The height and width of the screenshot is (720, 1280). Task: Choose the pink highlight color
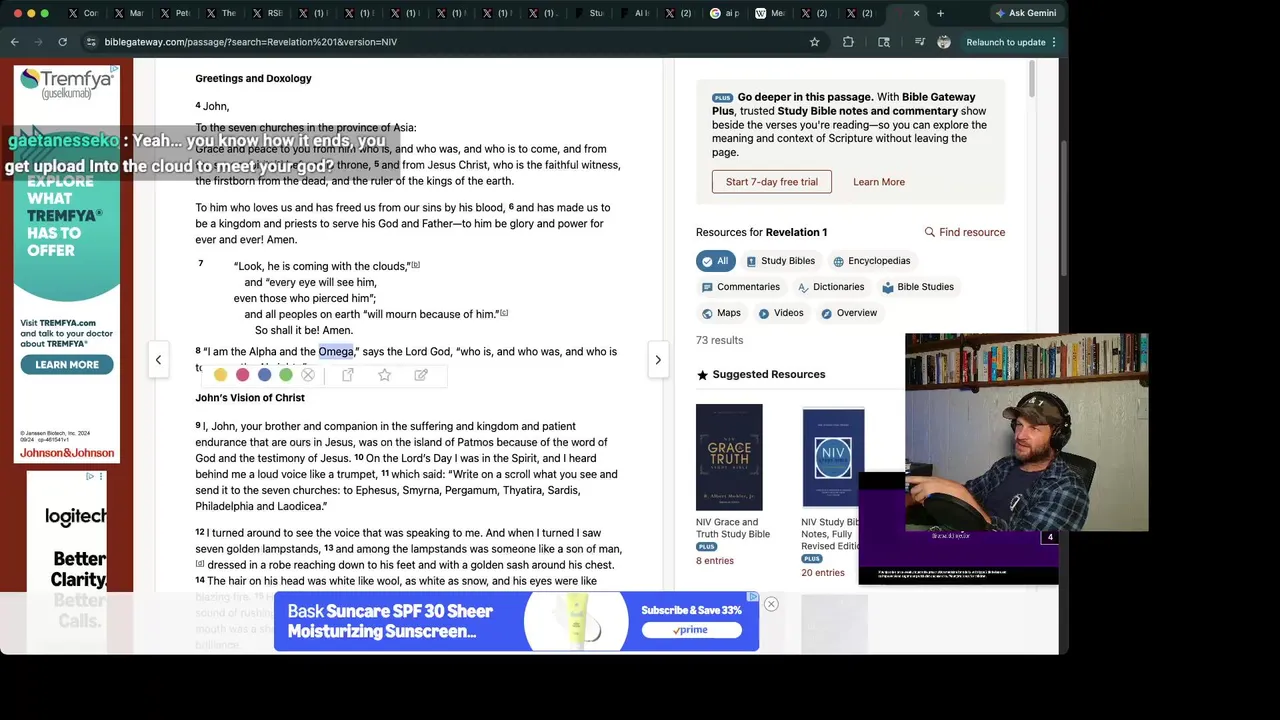point(242,375)
